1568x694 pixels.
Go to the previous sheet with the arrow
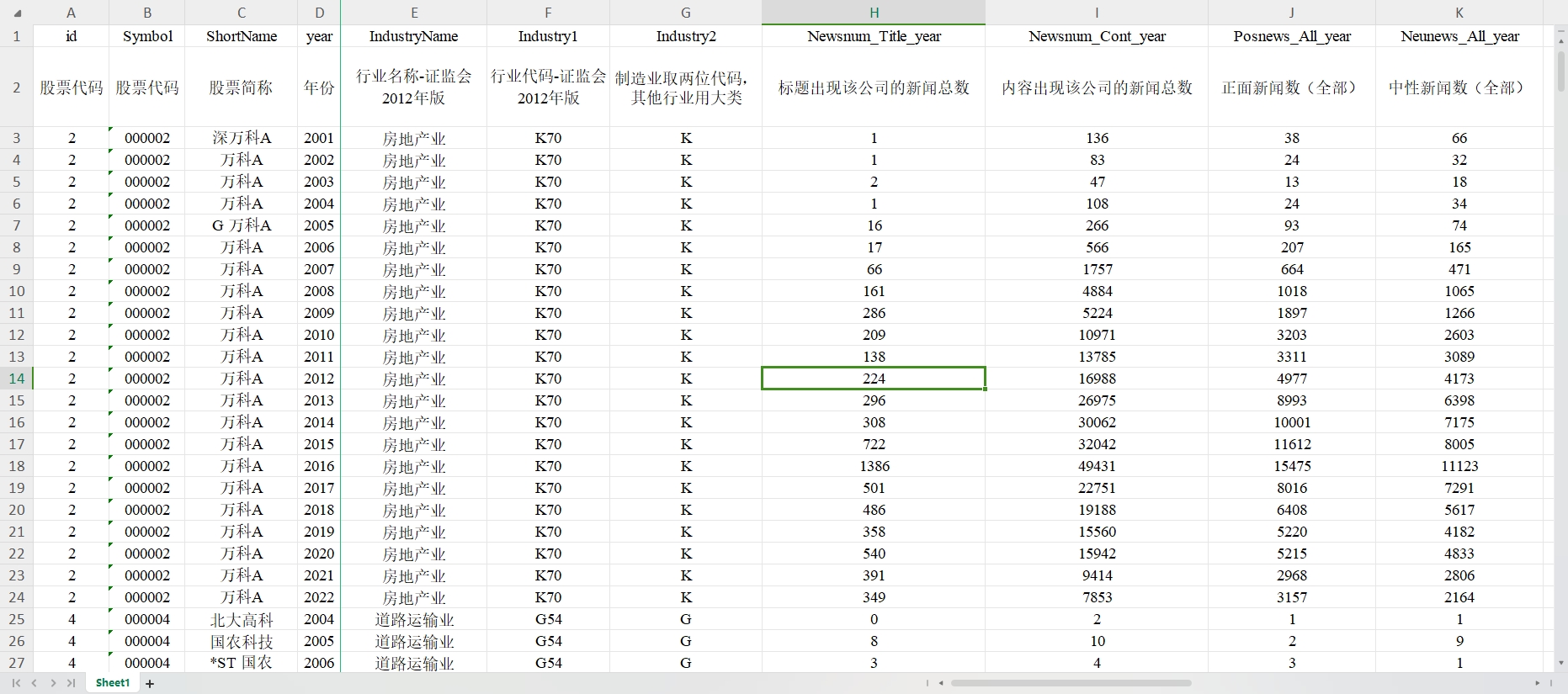click(x=35, y=683)
